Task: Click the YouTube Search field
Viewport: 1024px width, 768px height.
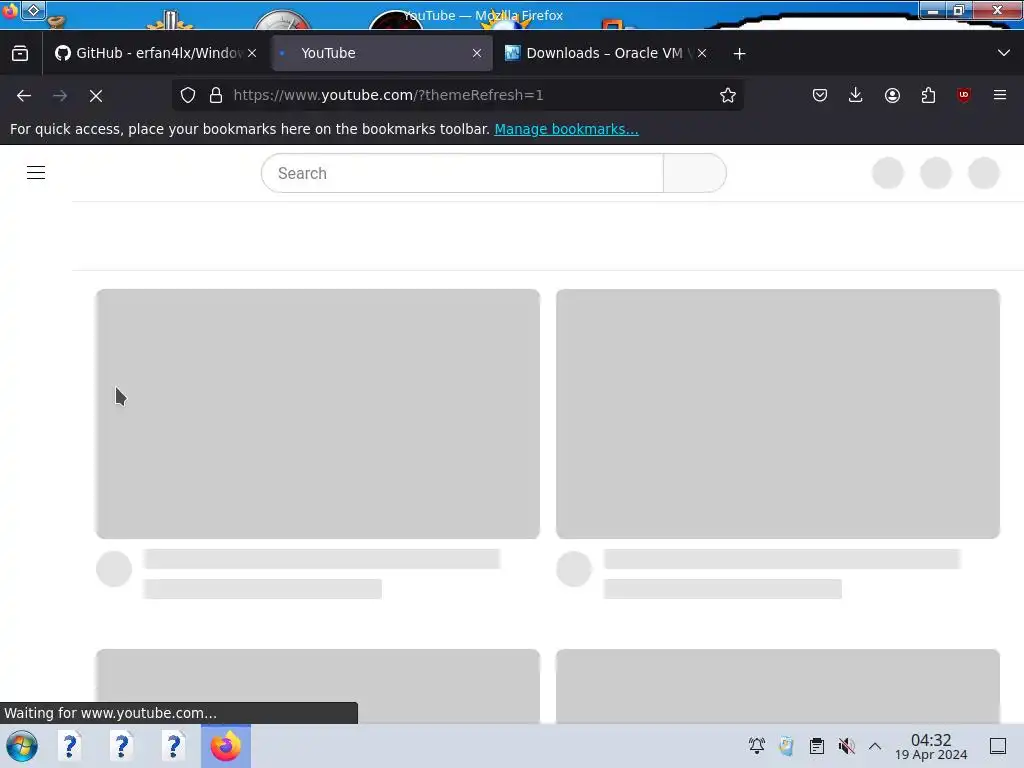Action: tap(462, 173)
